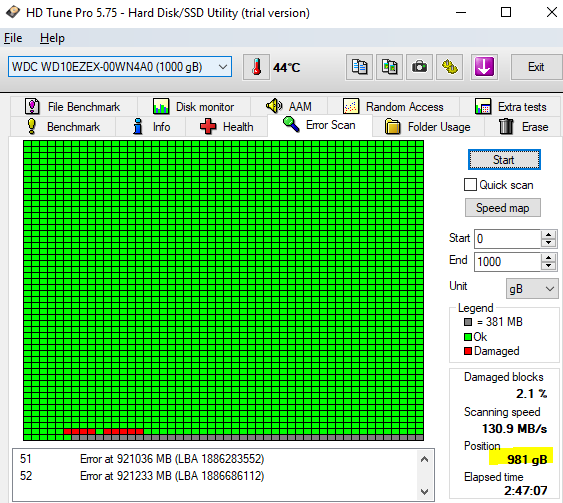Click the camera save screenshot icon
The height and width of the screenshot is (503, 563).
coord(419,67)
